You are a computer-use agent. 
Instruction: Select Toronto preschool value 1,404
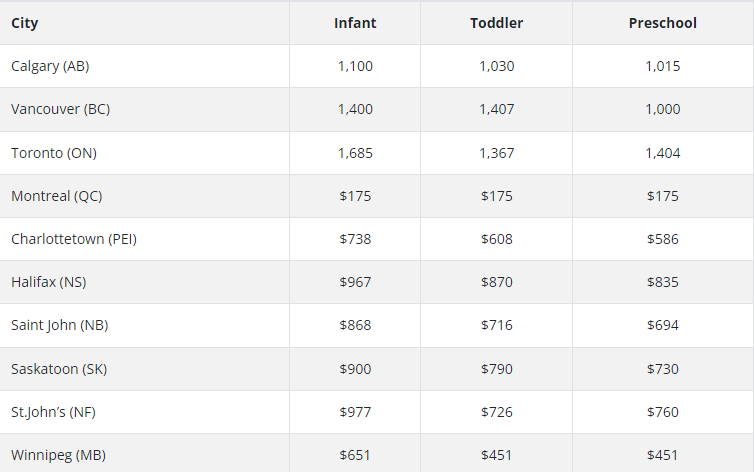663,153
